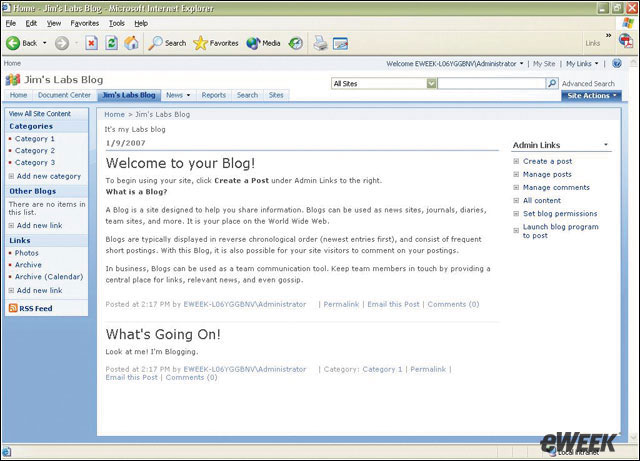This screenshot has width=640, height=461.
Task: Open the browser Home page icon
Action: pyautogui.click(x=131, y=43)
